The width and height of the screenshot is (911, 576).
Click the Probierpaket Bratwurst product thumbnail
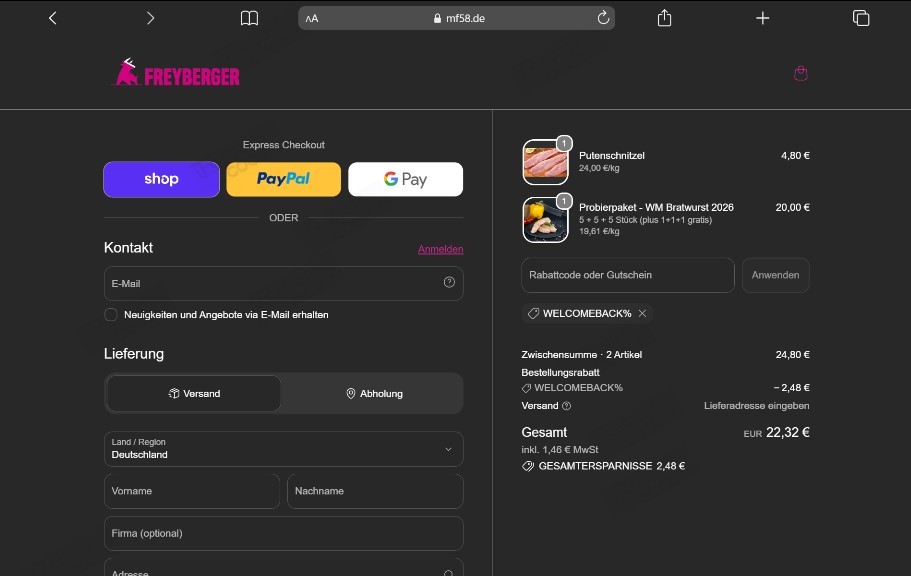coord(546,220)
